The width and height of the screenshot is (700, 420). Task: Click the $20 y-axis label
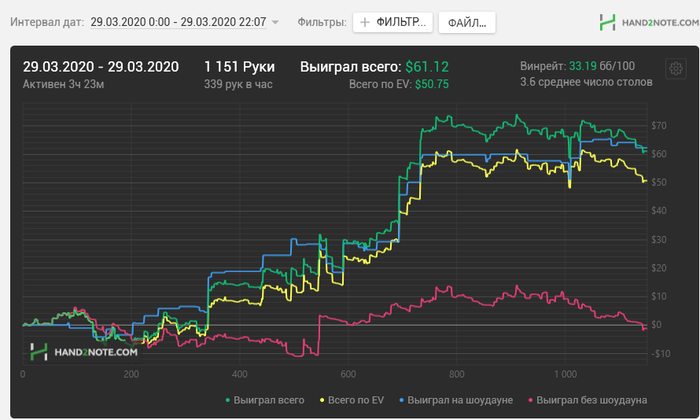(659, 268)
